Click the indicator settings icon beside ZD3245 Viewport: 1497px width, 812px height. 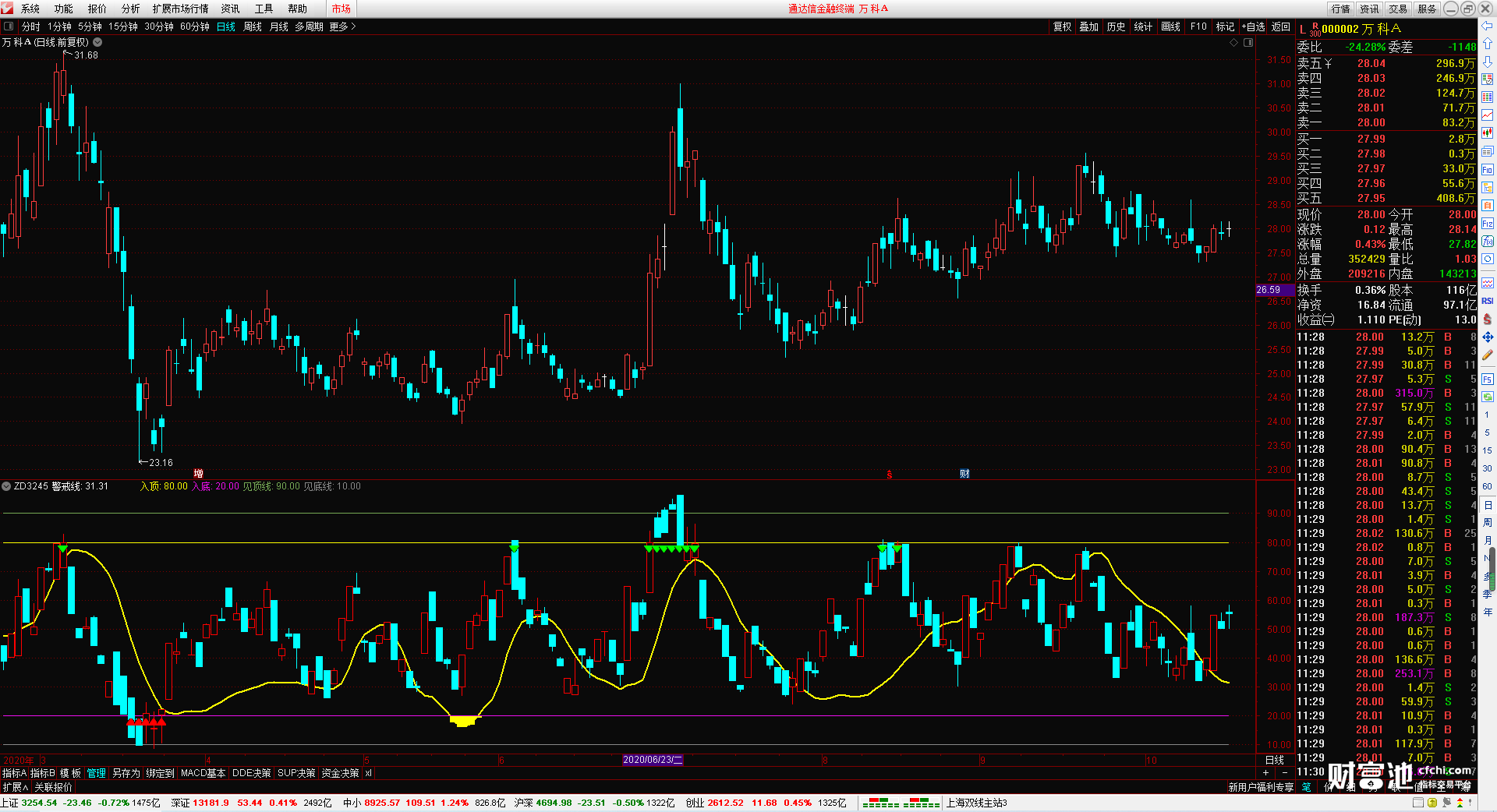click(6, 486)
